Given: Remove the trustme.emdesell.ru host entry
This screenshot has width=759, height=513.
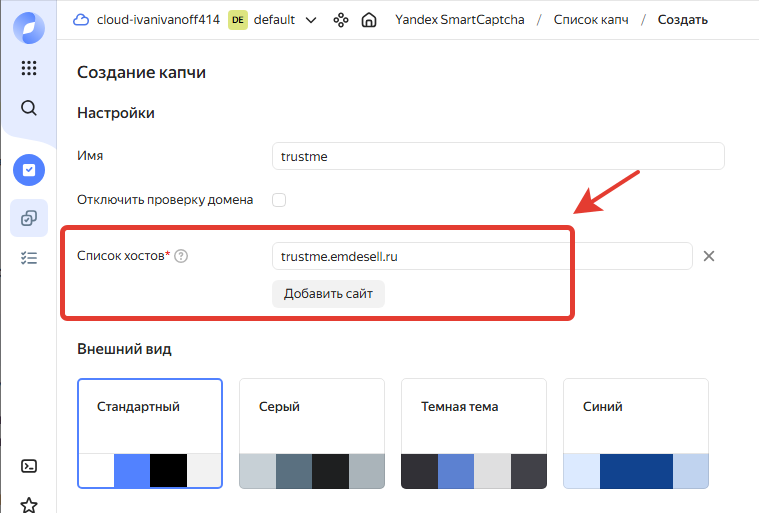Looking at the screenshot, I should [709, 256].
